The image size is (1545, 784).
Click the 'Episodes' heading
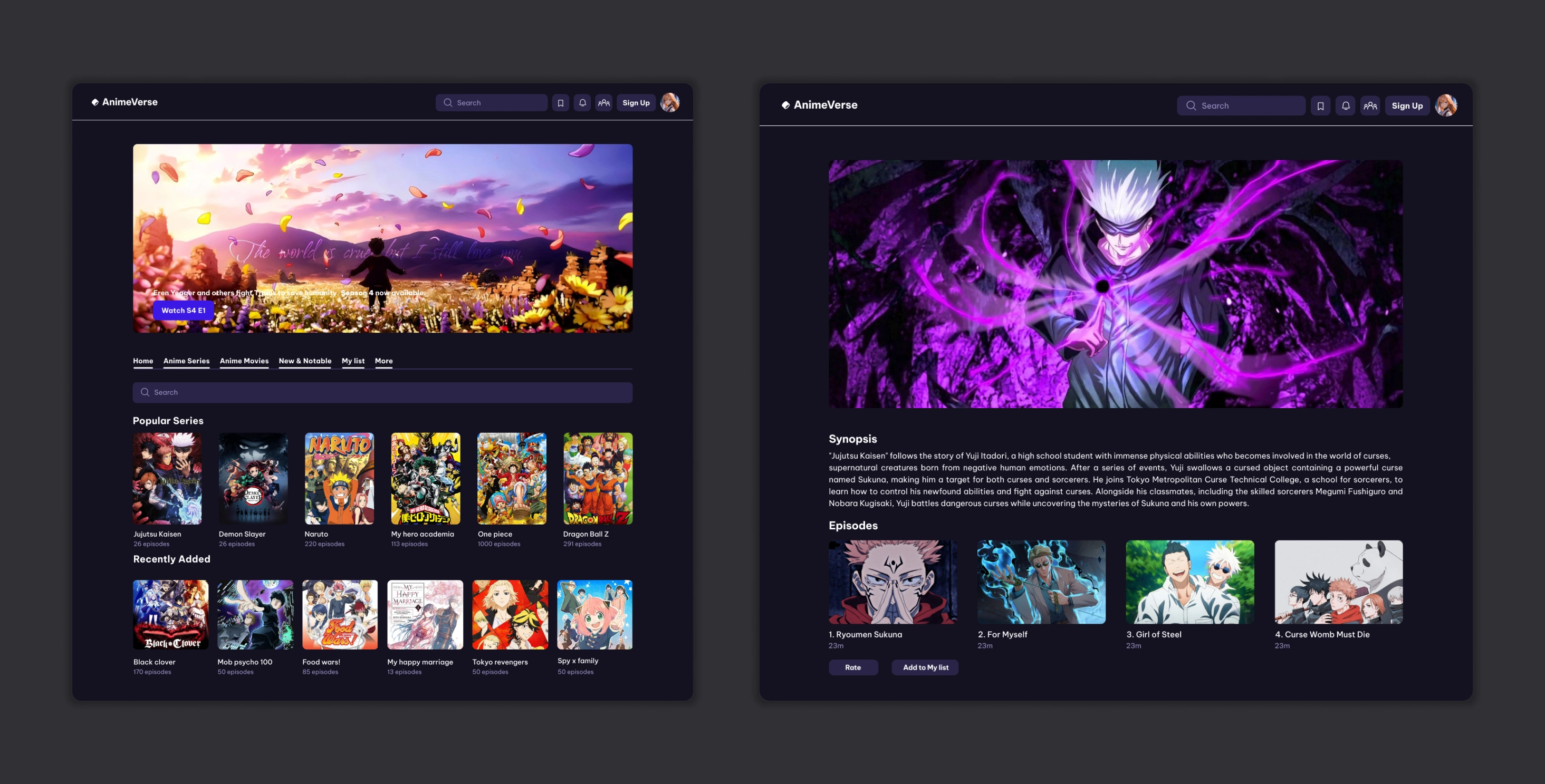coord(853,526)
